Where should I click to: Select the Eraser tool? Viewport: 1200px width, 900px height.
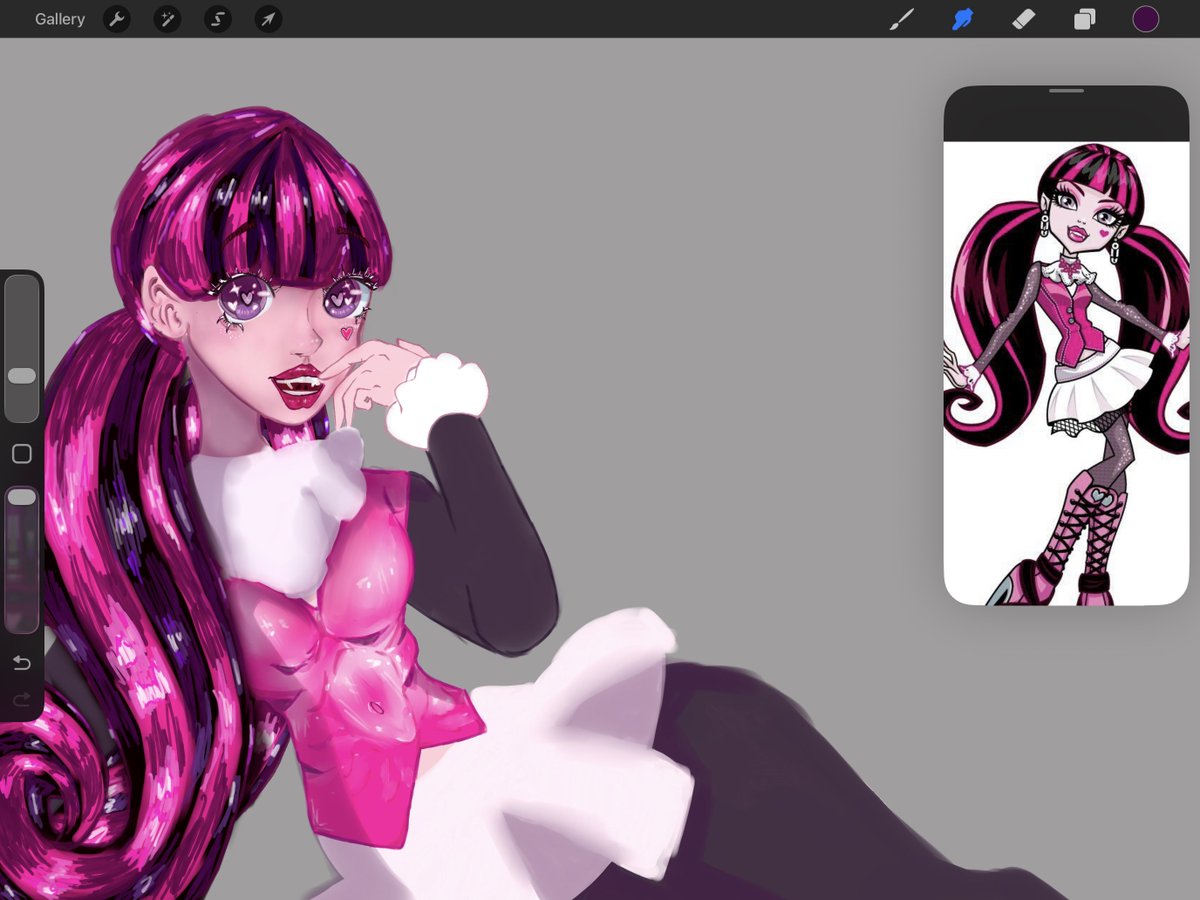click(x=1023, y=19)
